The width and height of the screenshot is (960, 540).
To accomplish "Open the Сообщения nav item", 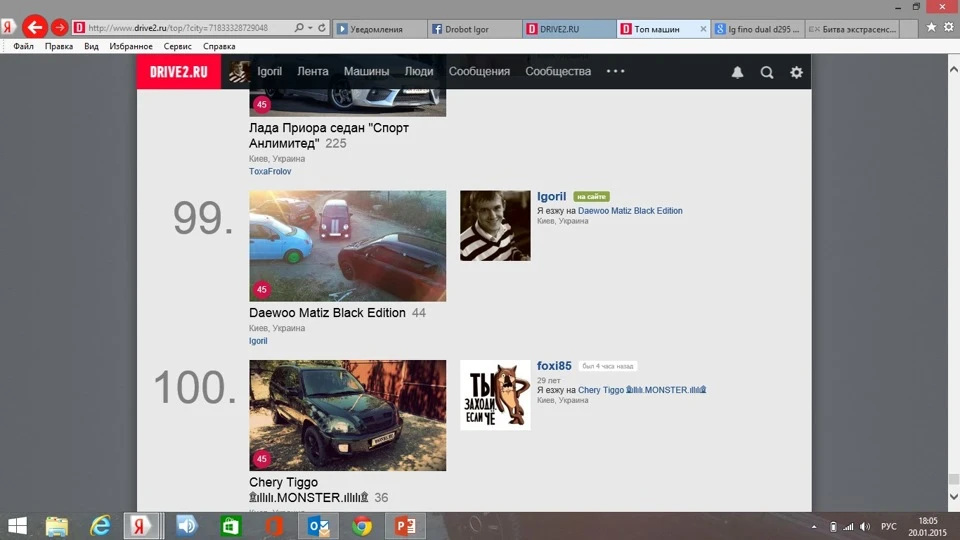I will (x=479, y=71).
